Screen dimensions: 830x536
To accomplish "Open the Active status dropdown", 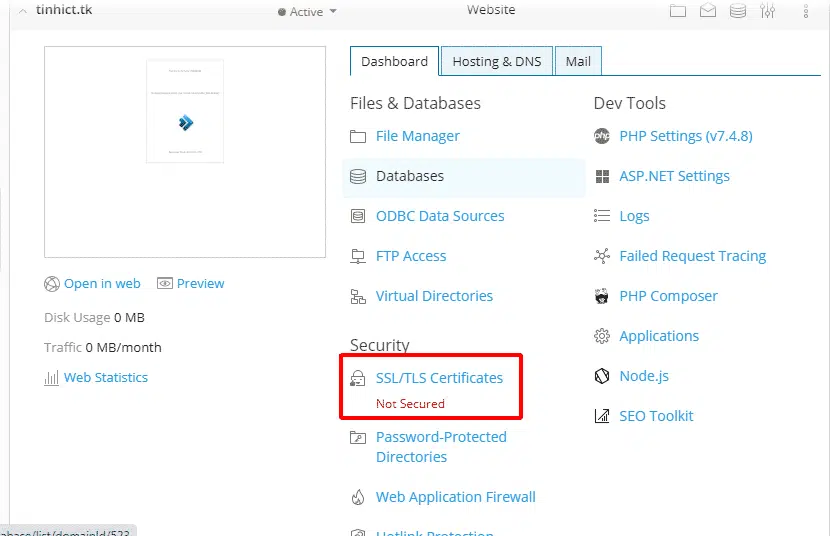I will click(x=307, y=12).
